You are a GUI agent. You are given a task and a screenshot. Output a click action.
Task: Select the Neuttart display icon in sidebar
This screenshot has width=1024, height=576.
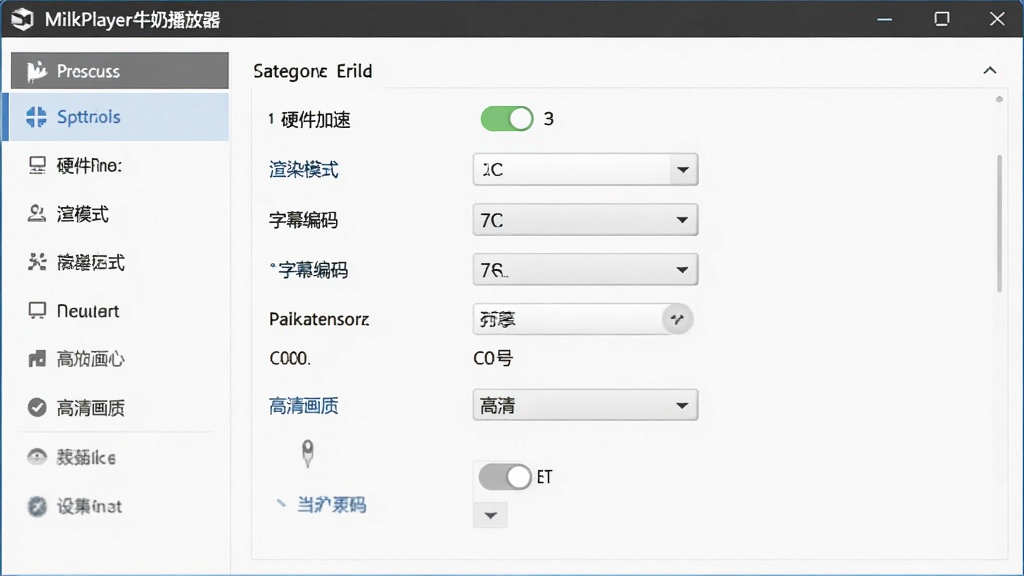click(37, 310)
